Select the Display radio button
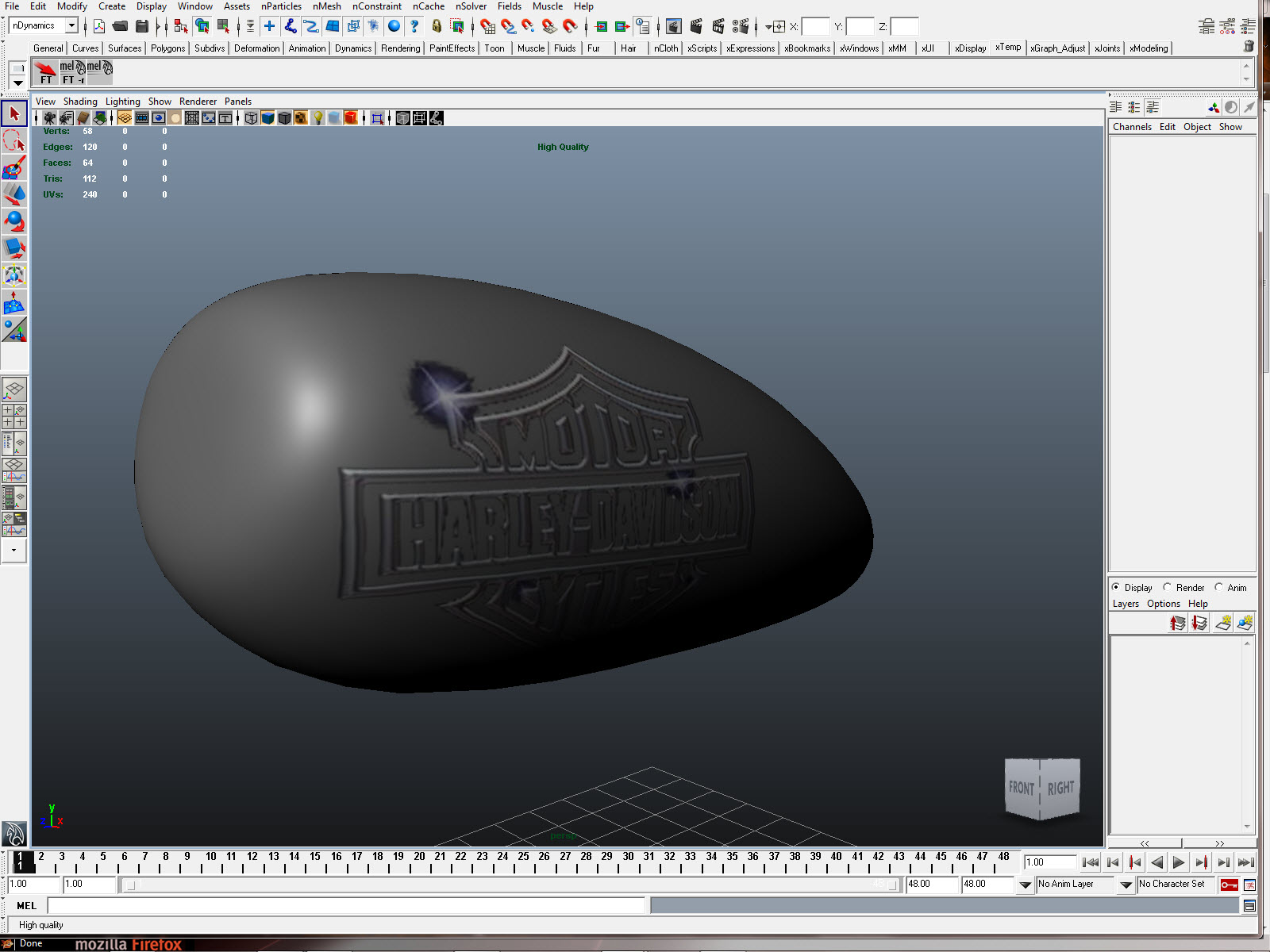 tap(1116, 588)
